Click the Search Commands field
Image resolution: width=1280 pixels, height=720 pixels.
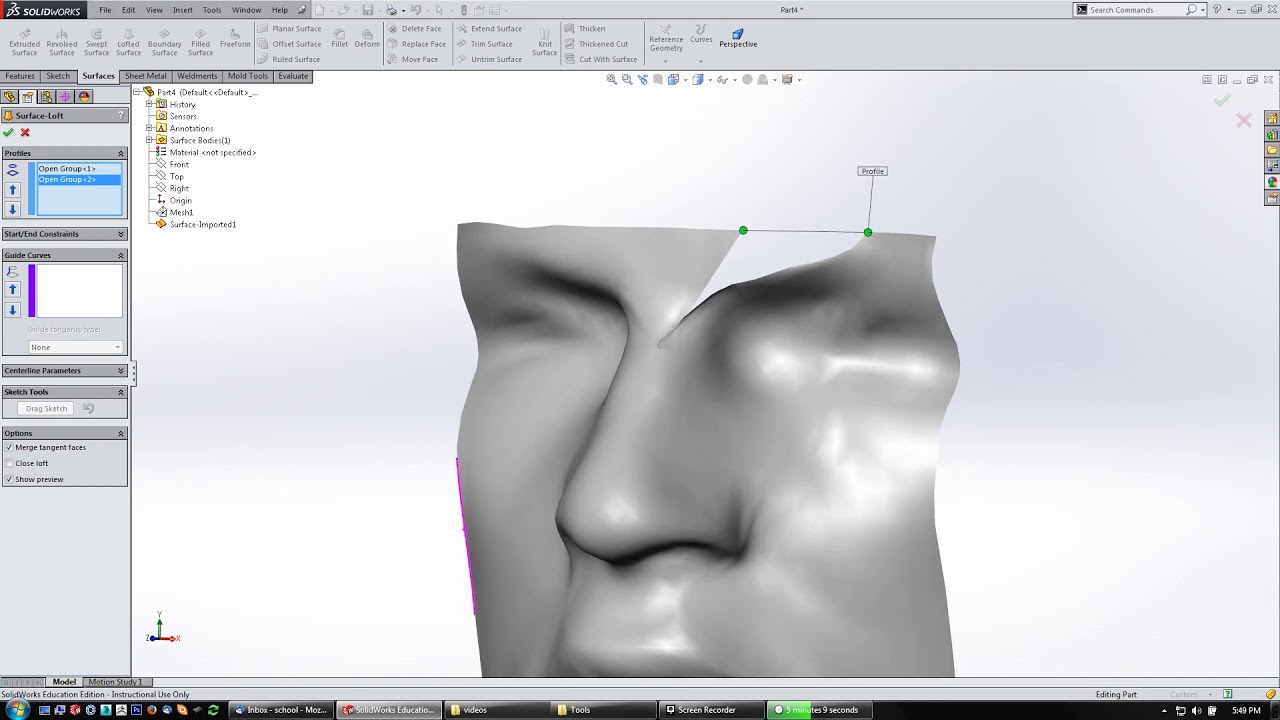1137,10
